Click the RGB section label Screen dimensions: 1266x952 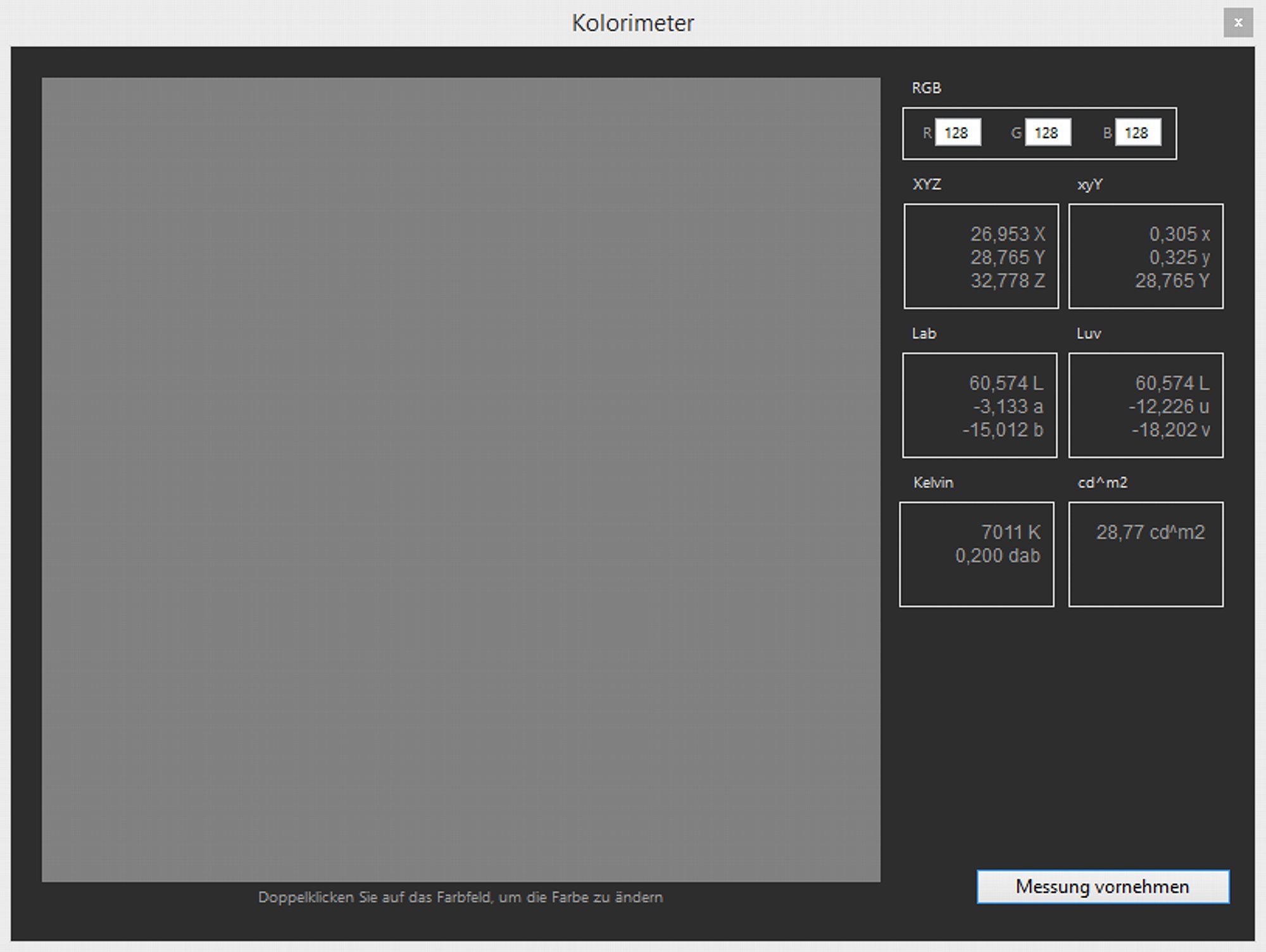point(927,88)
